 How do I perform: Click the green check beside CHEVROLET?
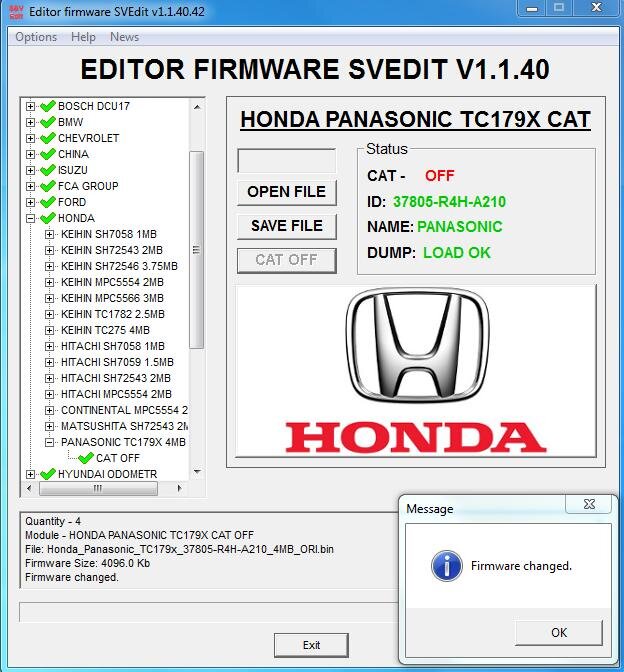[48, 138]
